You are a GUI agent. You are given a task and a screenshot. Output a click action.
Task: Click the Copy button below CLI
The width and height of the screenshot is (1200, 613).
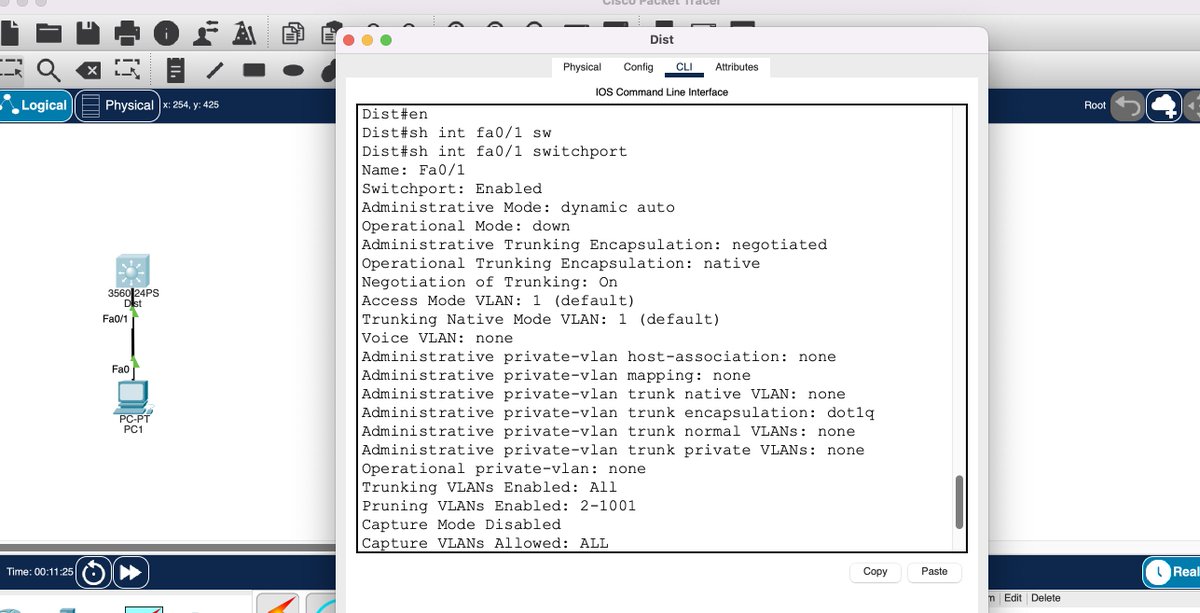coord(875,571)
